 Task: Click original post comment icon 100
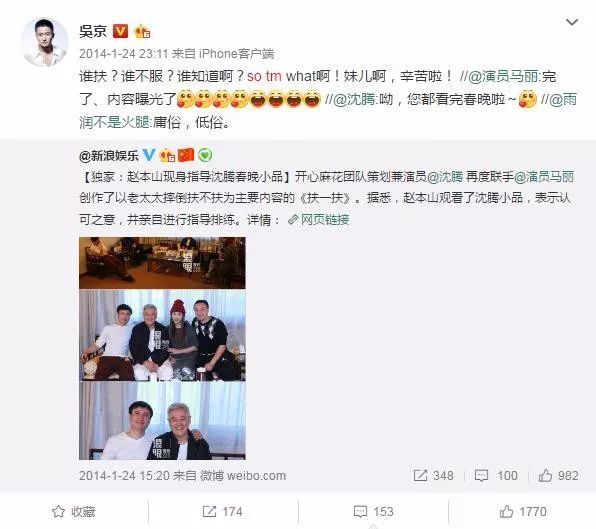coord(496,475)
